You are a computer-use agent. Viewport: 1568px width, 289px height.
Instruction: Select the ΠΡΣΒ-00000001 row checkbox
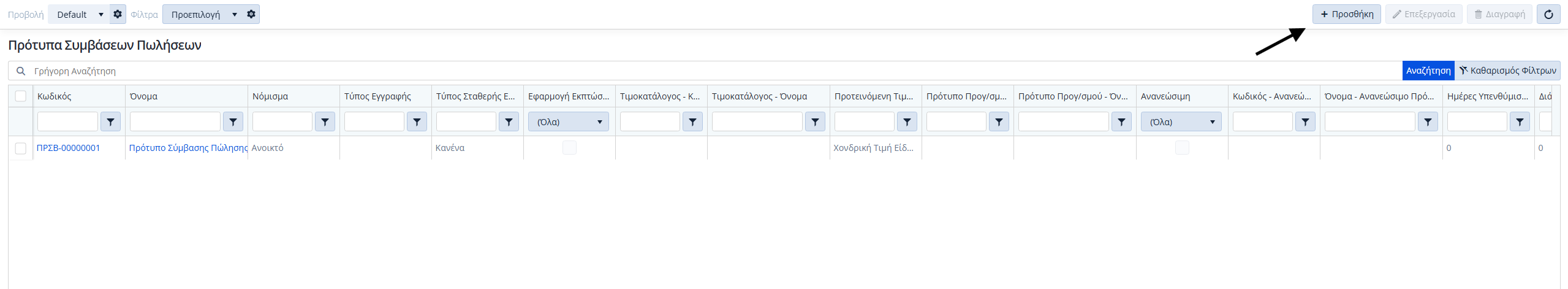pos(21,148)
